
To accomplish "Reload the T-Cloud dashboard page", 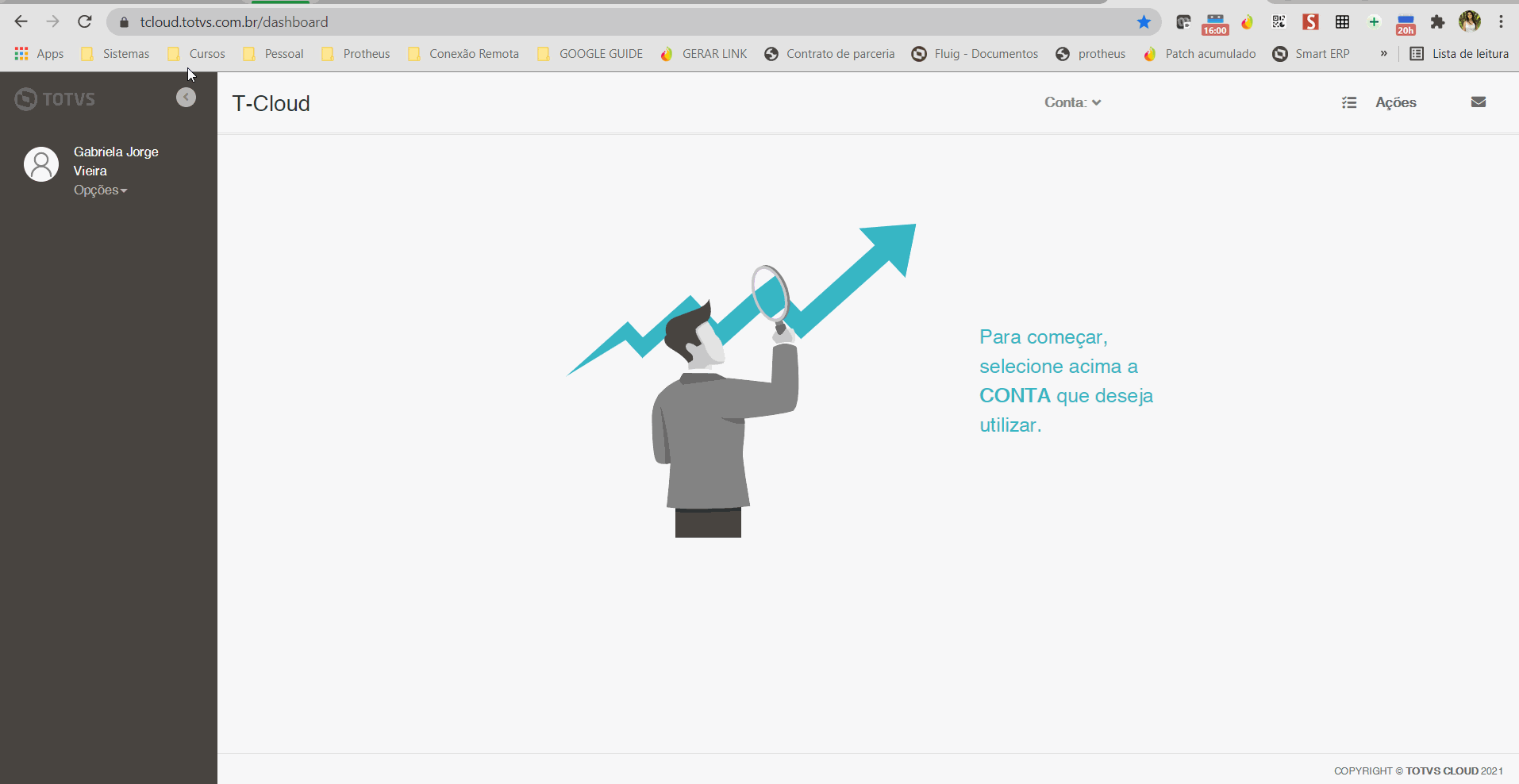I will [85, 21].
